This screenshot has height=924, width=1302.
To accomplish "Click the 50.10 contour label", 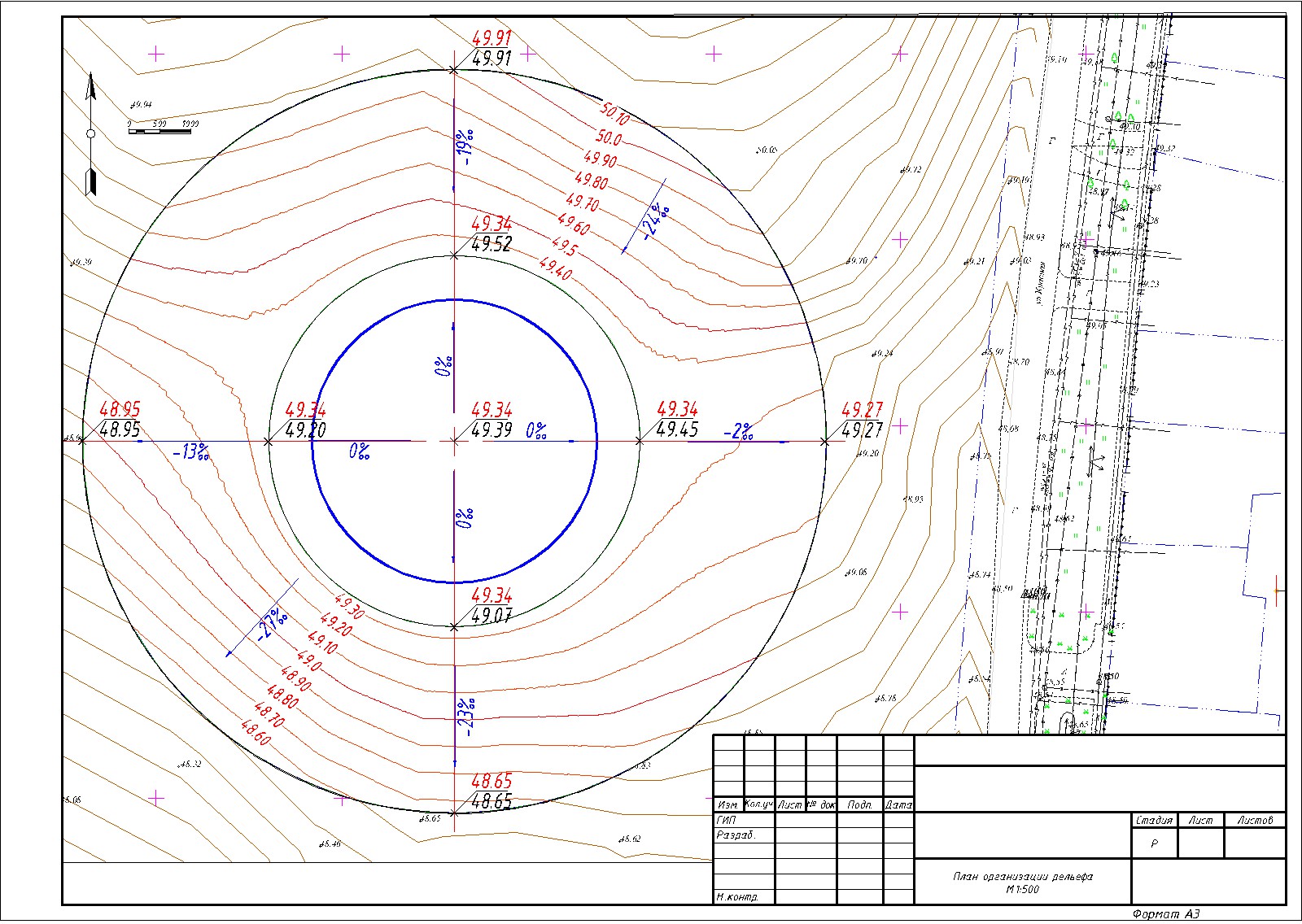I will tap(614, 112).
